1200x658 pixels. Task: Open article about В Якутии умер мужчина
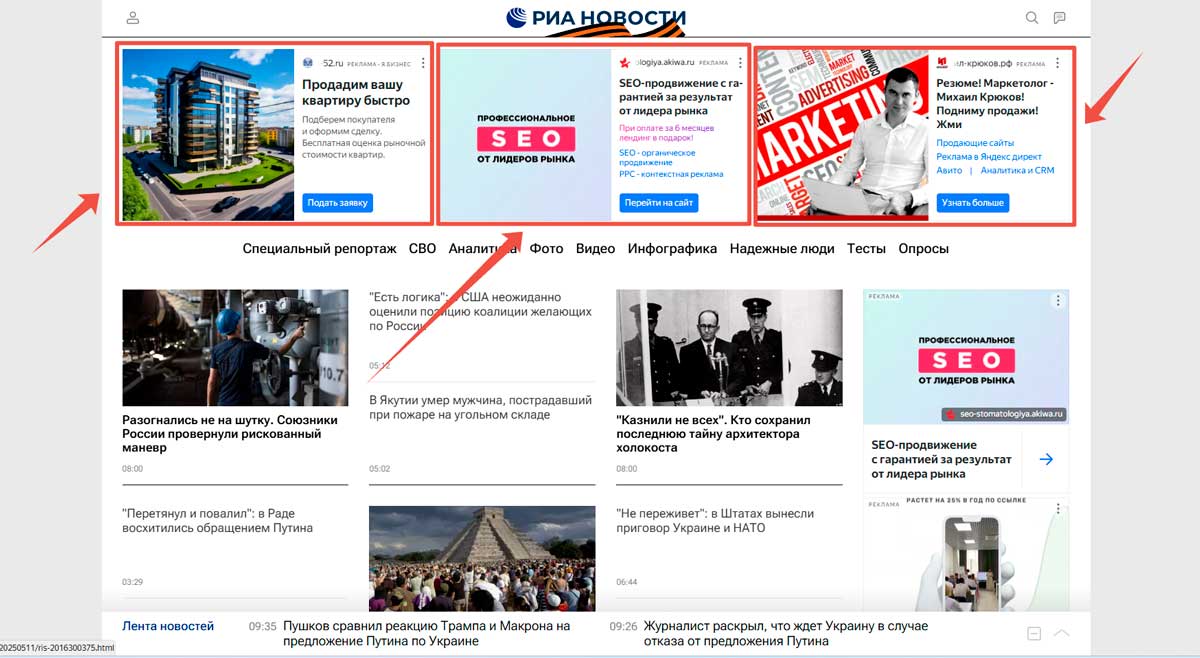click(x=480, y=407)
